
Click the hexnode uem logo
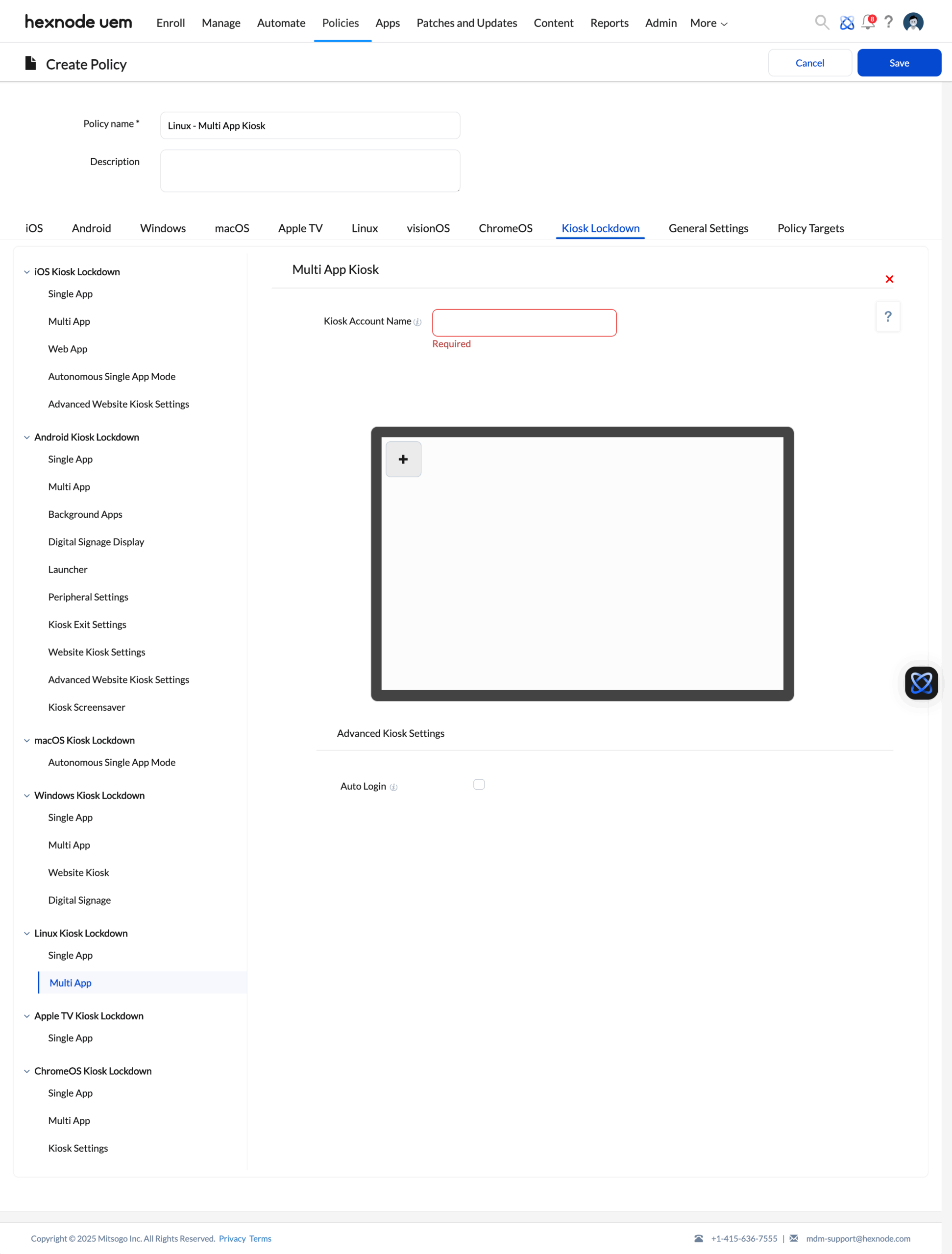point(78,22)
